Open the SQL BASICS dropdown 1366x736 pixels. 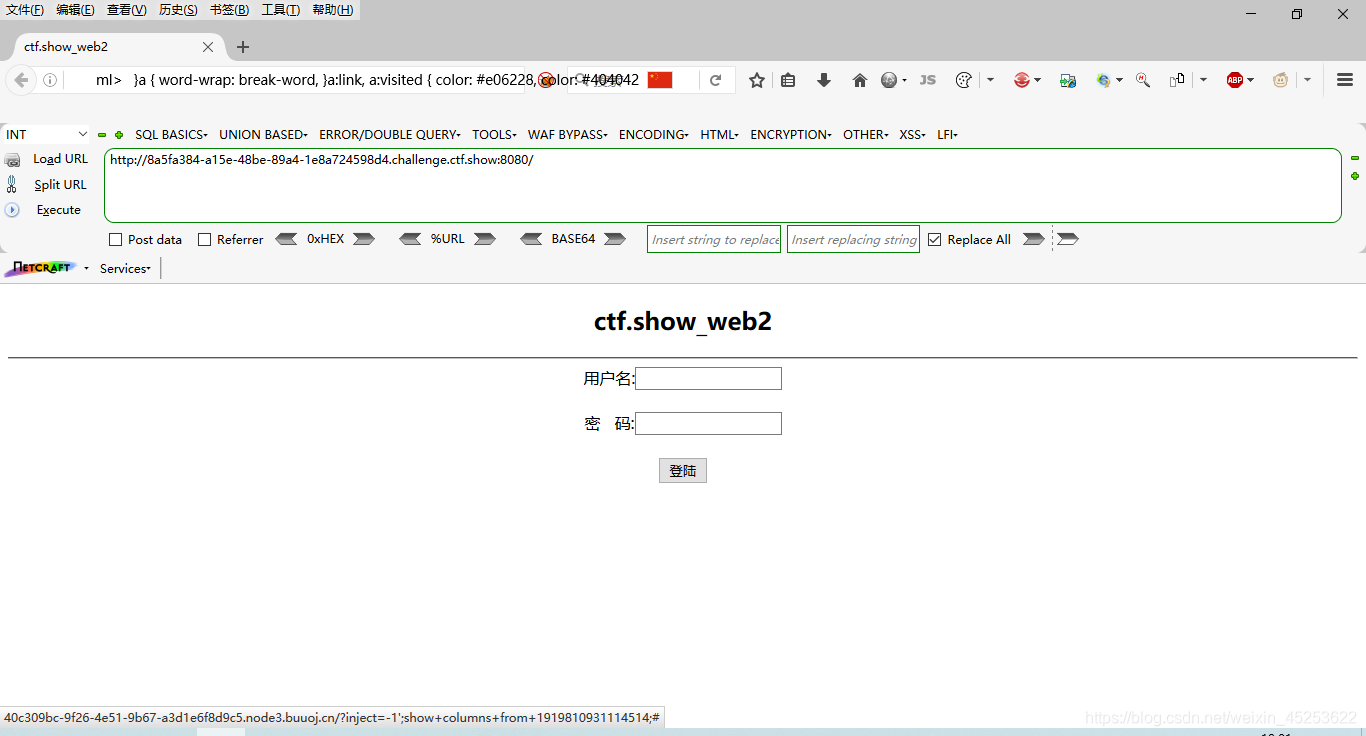tap(170, 134)
